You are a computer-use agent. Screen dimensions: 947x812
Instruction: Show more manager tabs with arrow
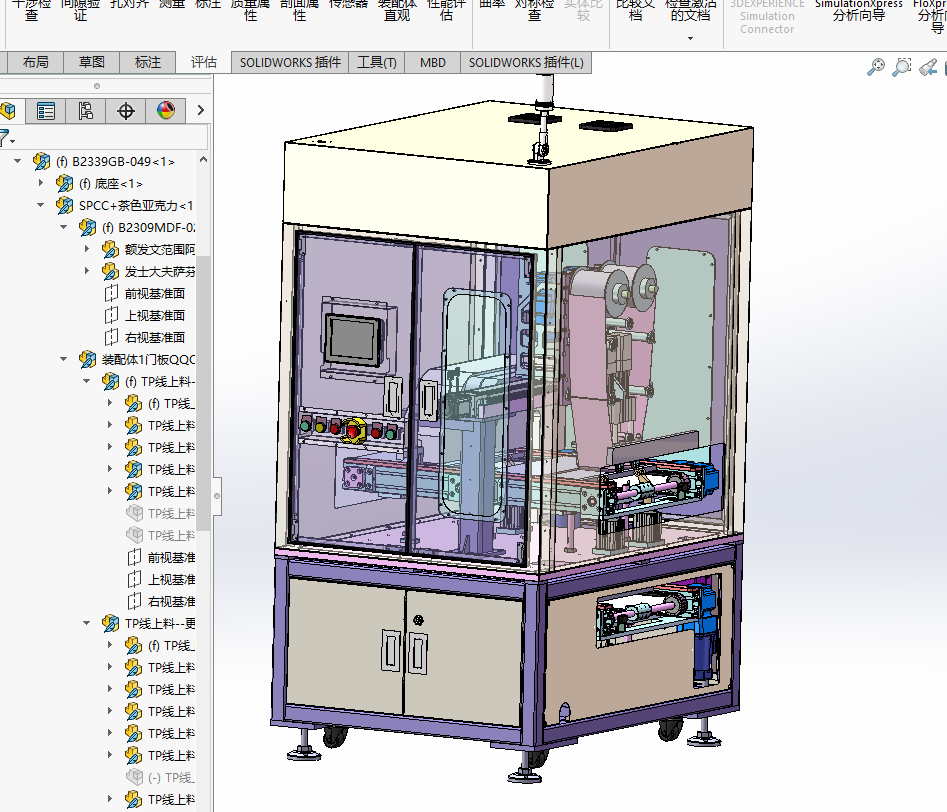[x=200, y=111]
